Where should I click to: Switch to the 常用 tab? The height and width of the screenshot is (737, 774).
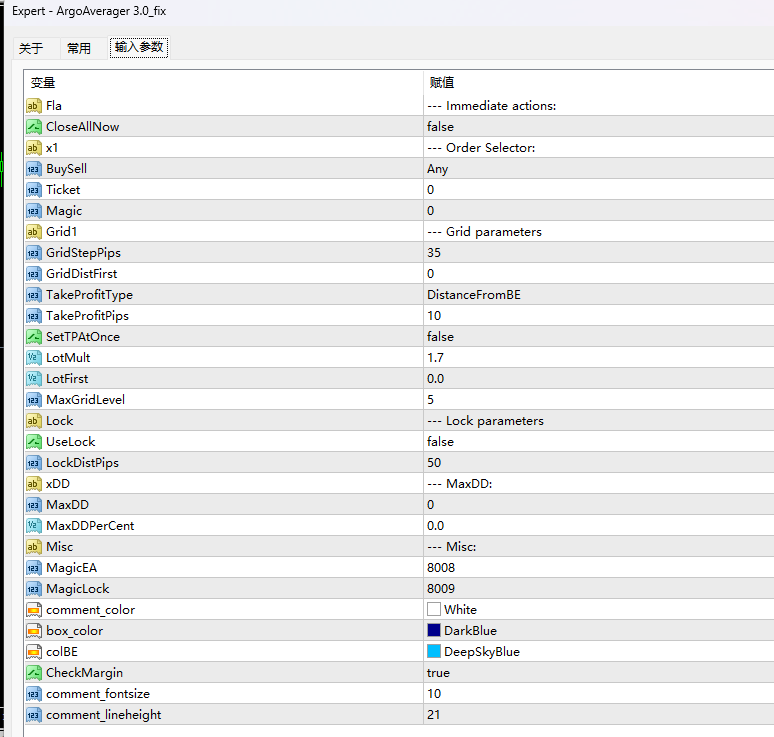79,48
